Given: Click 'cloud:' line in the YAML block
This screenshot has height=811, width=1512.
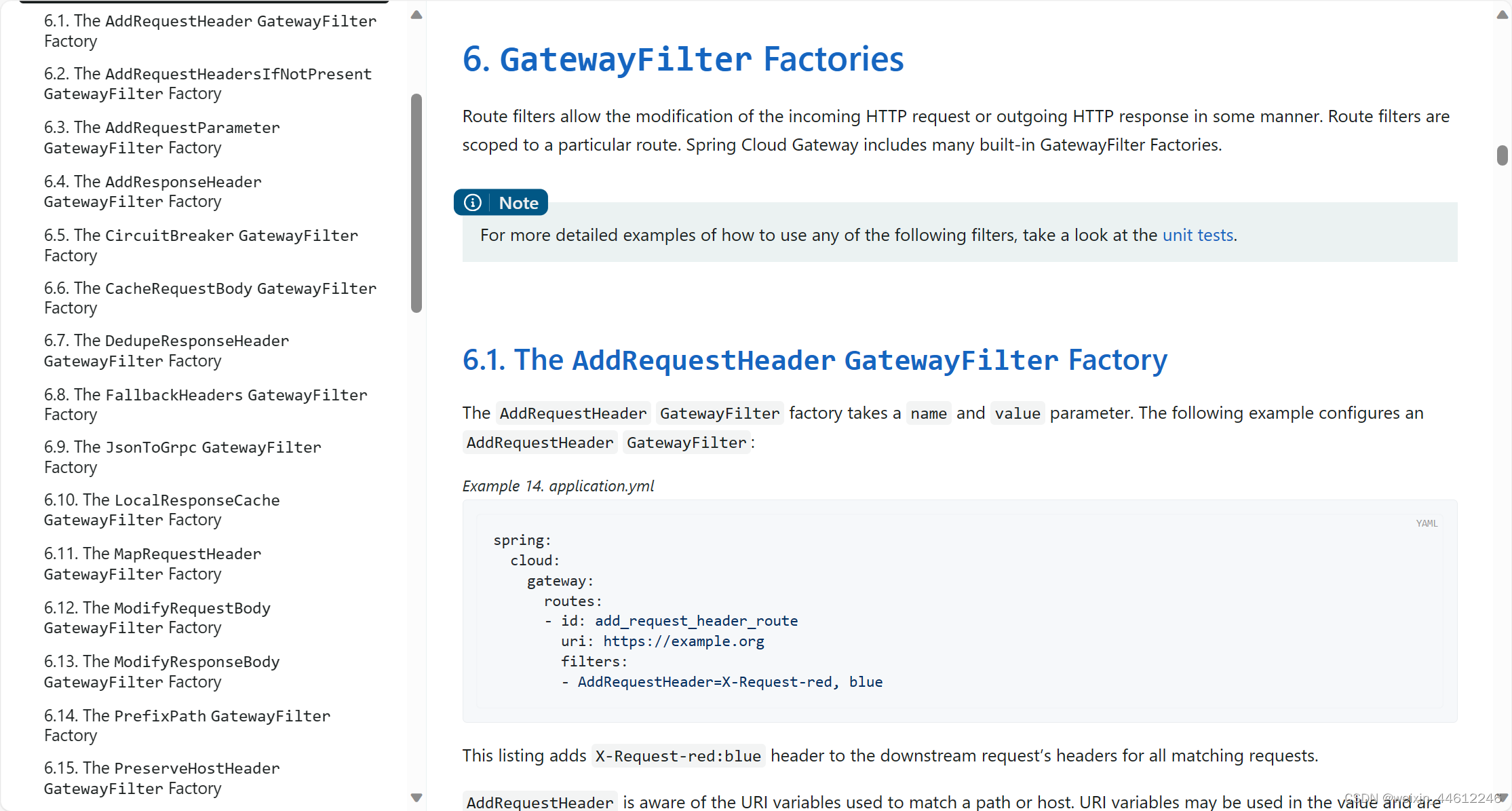Looking at the screenshot, I should tap(535, 561).
